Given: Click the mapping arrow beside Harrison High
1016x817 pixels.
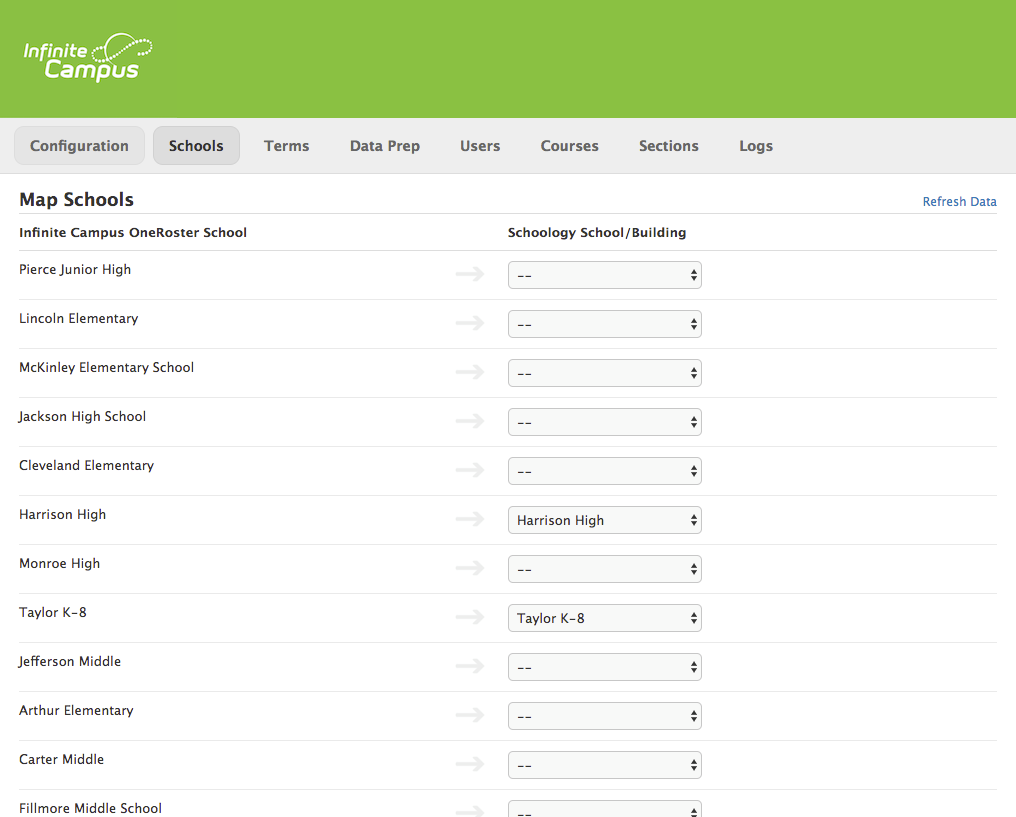Looking at the screenshot, I should click(x=469, y=519).
